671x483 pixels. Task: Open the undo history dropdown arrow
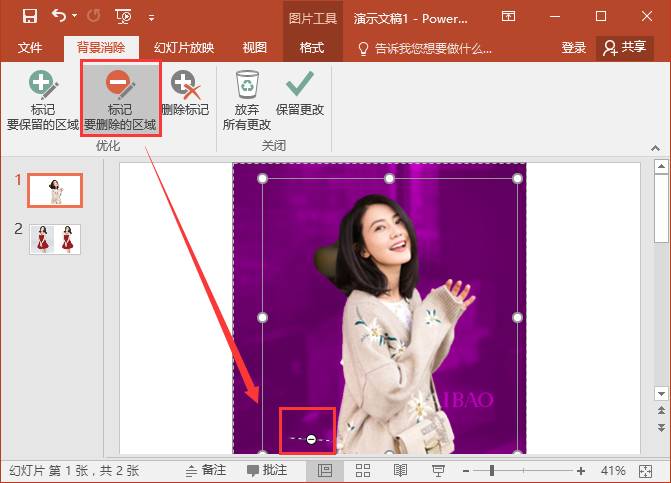74,16
